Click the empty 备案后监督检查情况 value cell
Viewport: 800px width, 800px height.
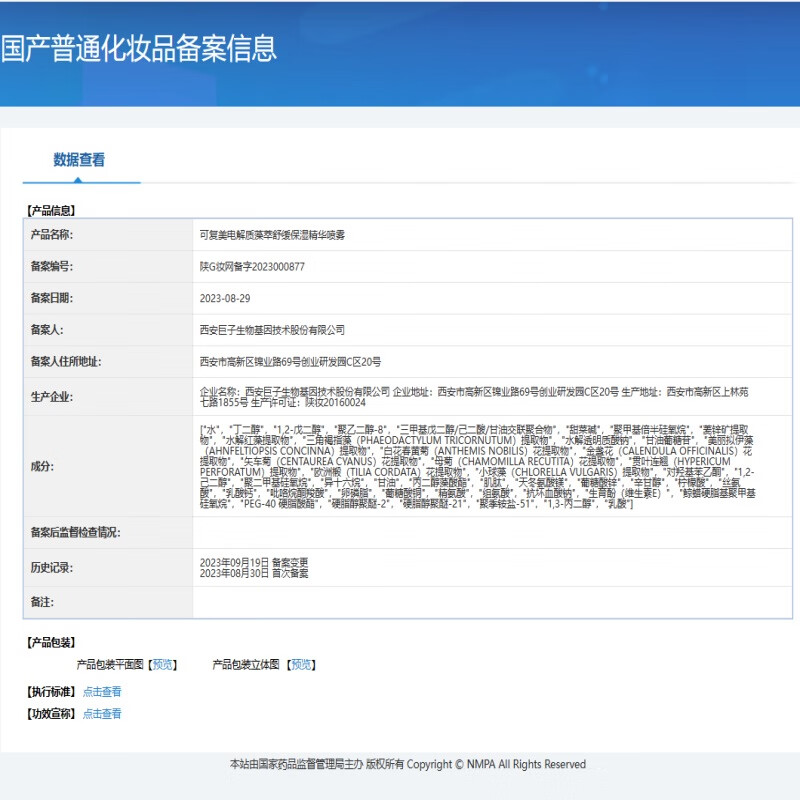click(x=490, y=533)
